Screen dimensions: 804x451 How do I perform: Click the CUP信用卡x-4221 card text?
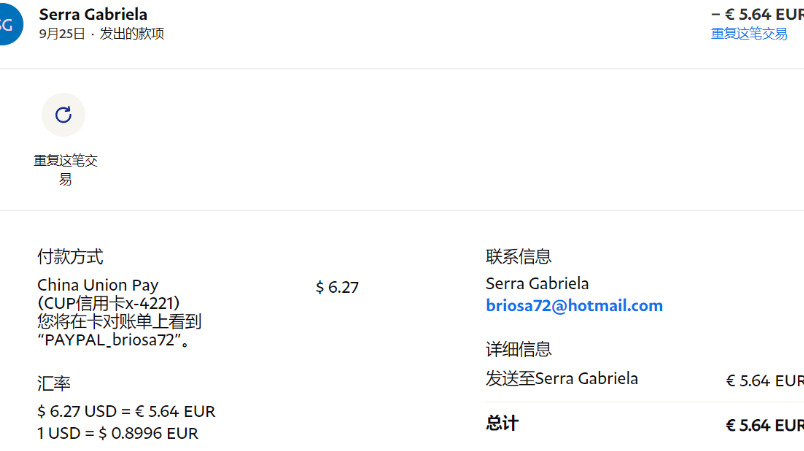[x=109, y=303]
